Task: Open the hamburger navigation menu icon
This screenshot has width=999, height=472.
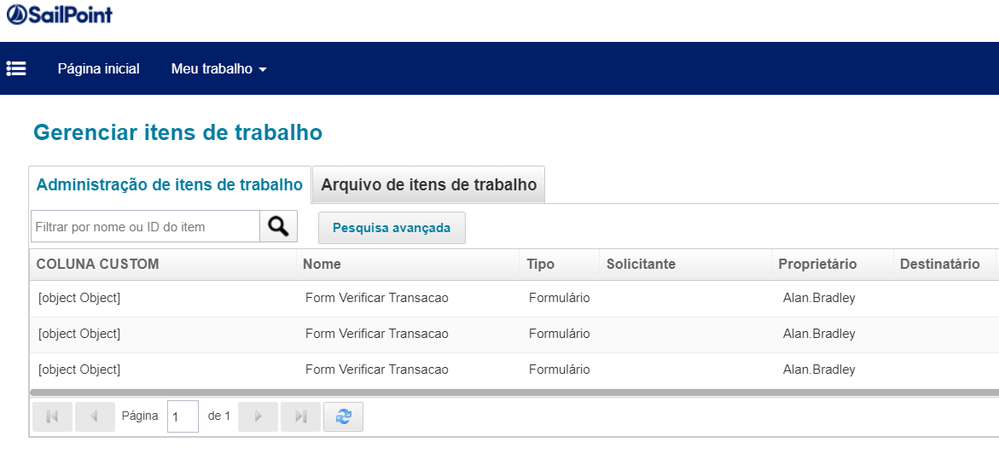Action: [16, 69]
